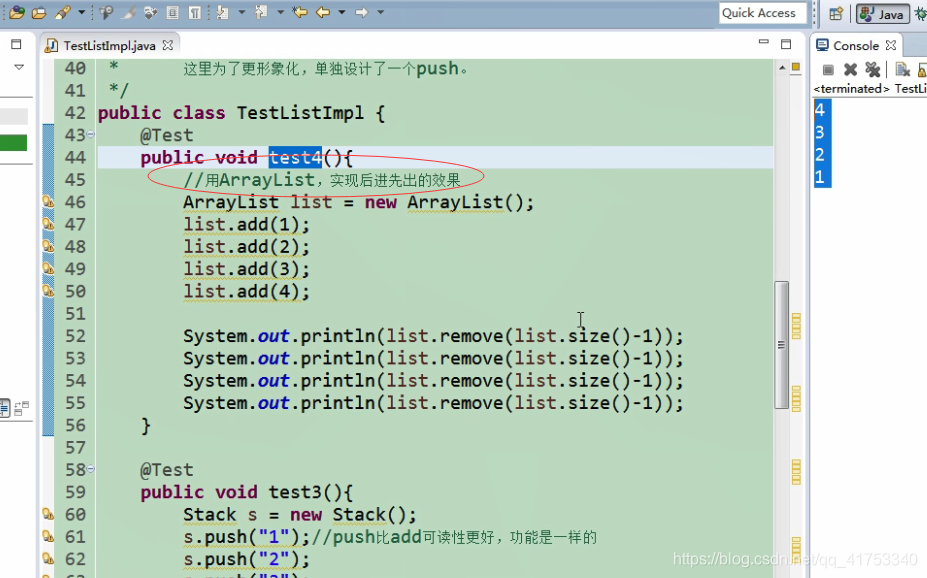Collapse the test3 method at line 58
The width and height of the screenshot is (927, 578).
coord(90,469)
